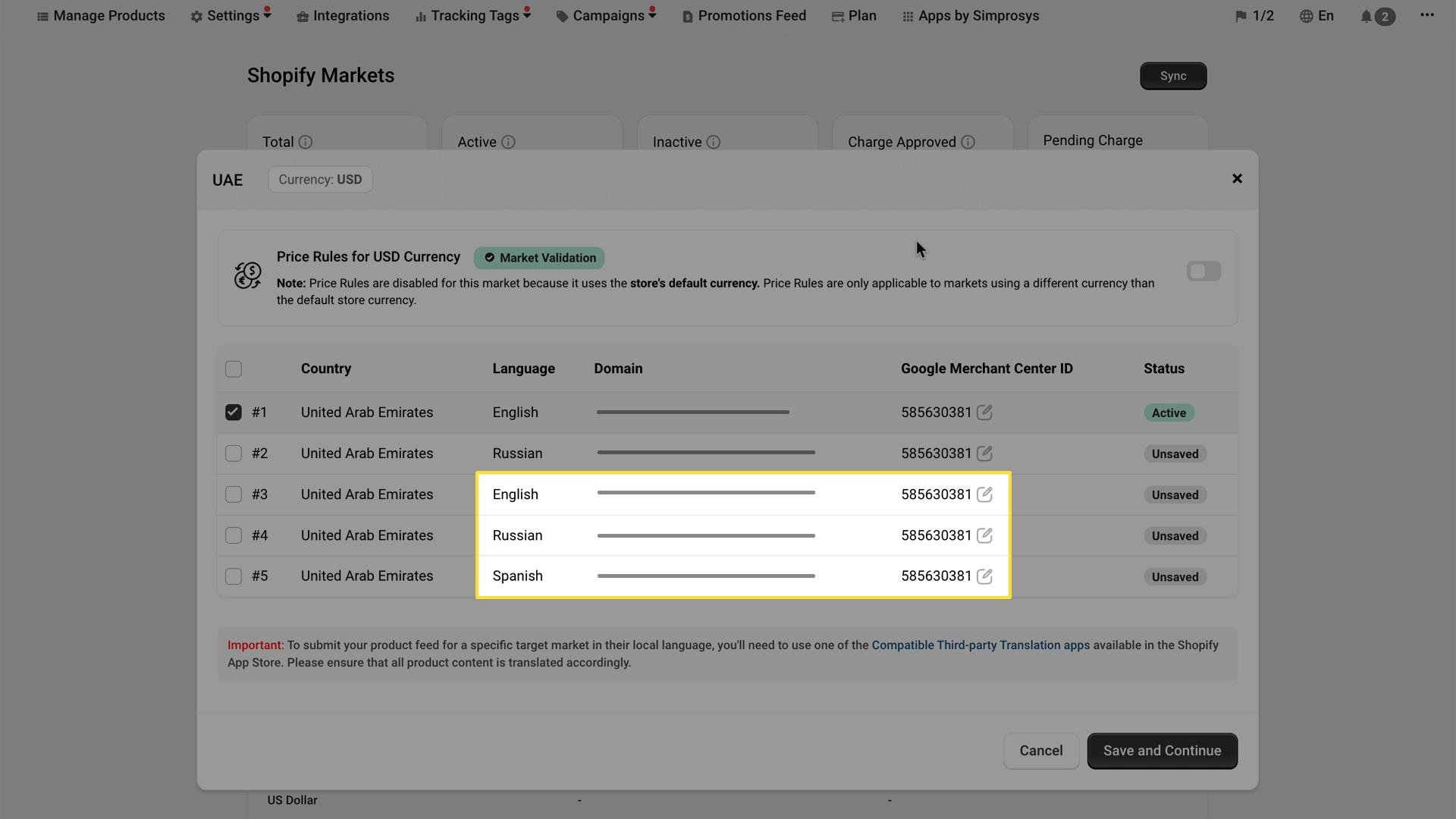Go to Manage Products

100,15
